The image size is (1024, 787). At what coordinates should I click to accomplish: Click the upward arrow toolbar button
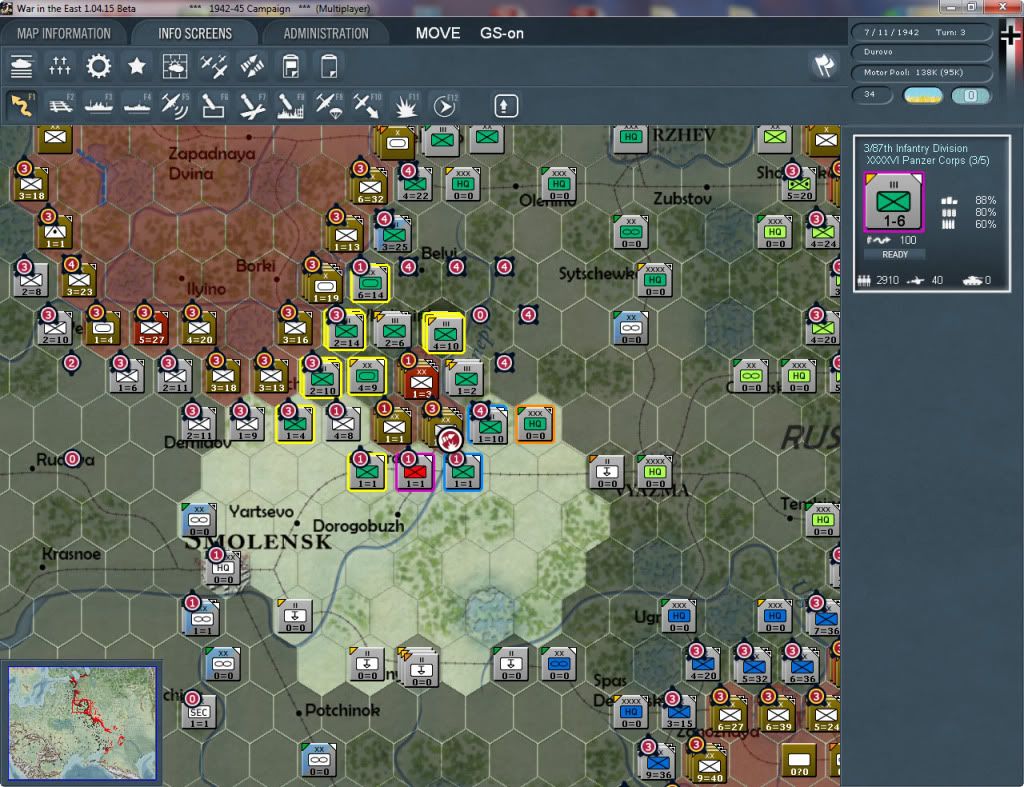point(505,106)
